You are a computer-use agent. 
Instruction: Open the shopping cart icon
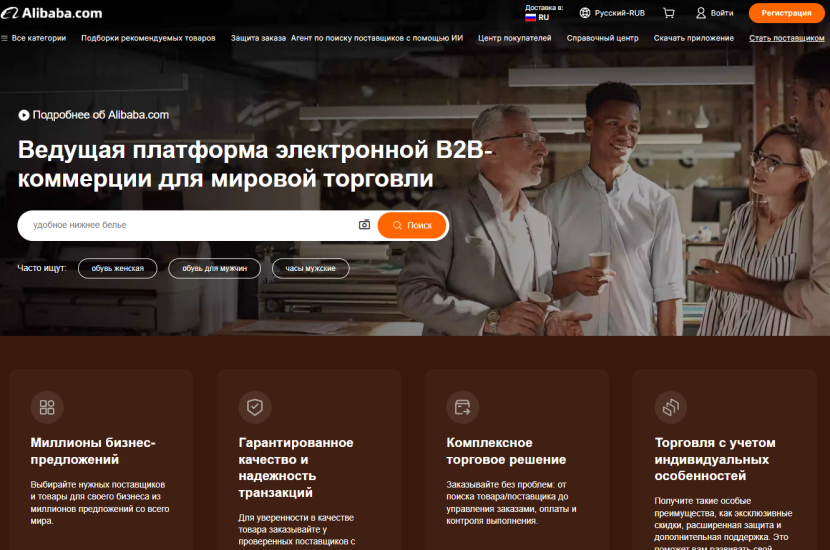pos(669,13)
